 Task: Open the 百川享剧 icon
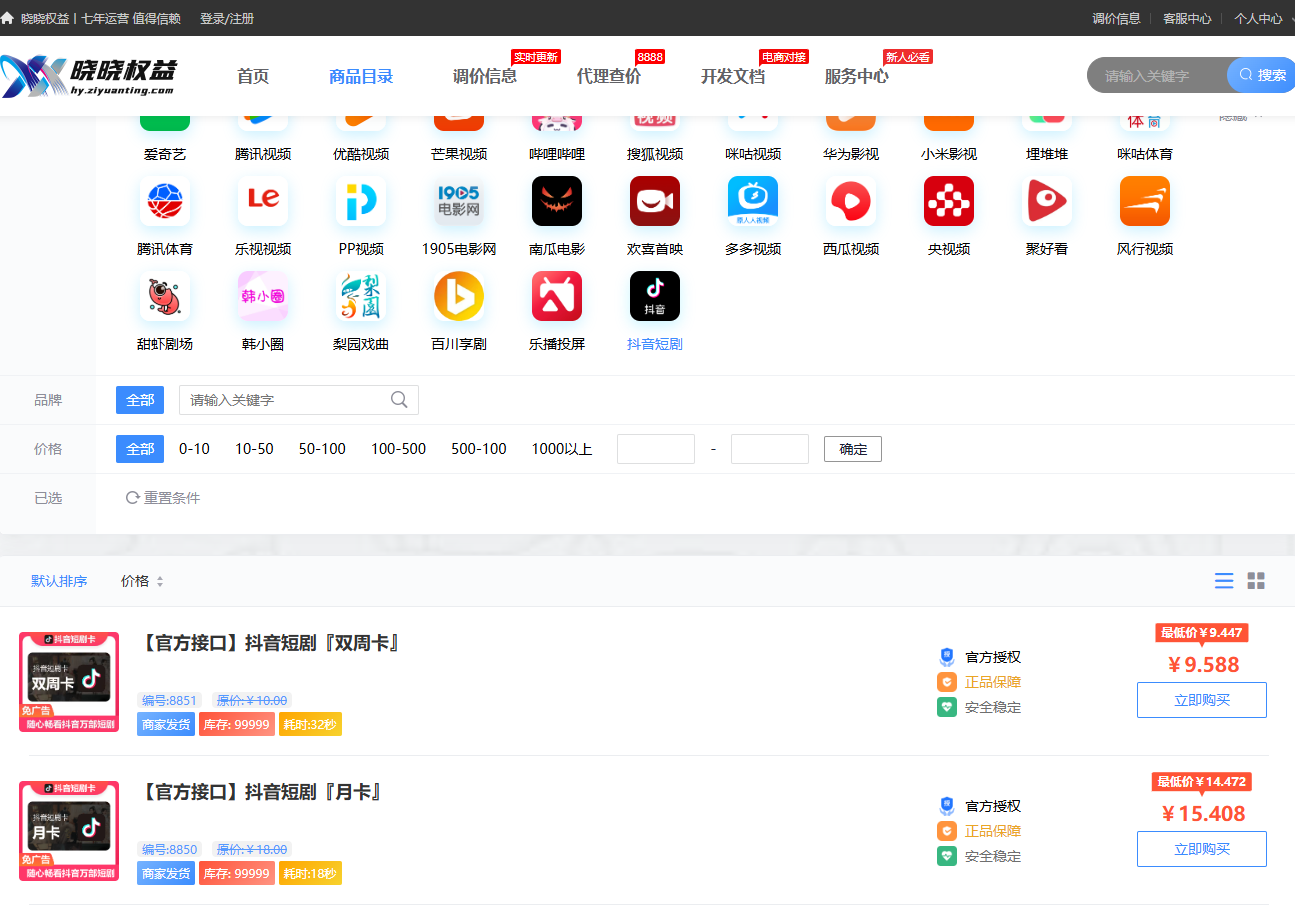pyautogui.click(x=459, y=297)
